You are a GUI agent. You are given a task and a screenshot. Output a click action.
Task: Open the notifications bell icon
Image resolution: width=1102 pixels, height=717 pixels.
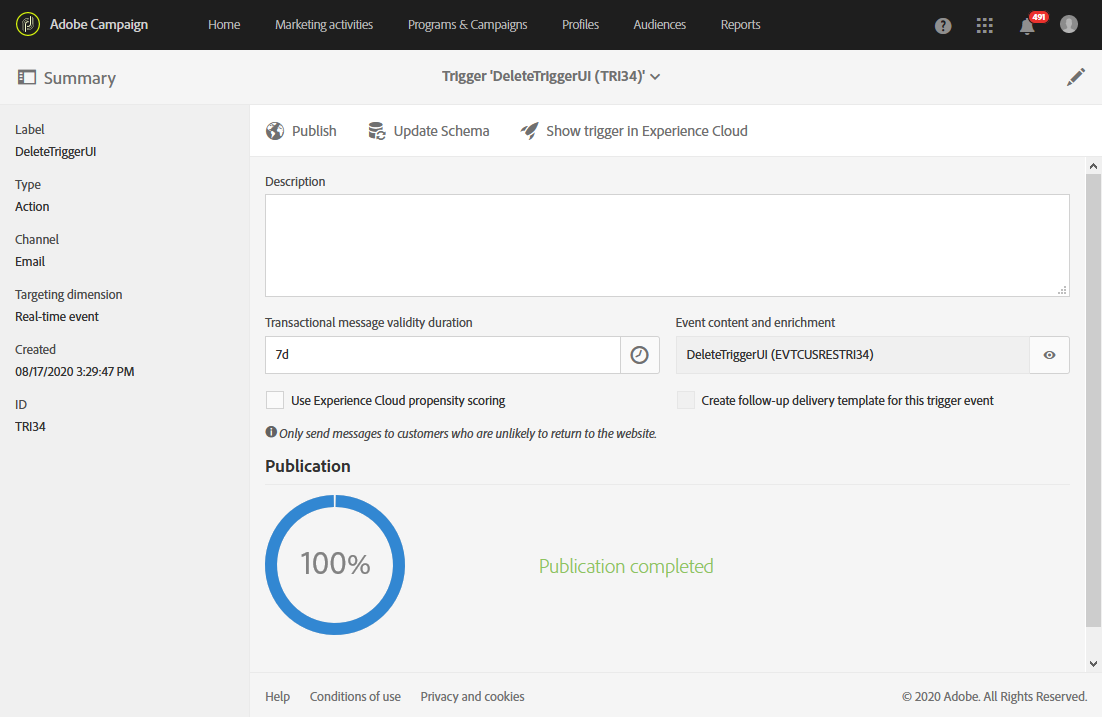[1027, 27]
